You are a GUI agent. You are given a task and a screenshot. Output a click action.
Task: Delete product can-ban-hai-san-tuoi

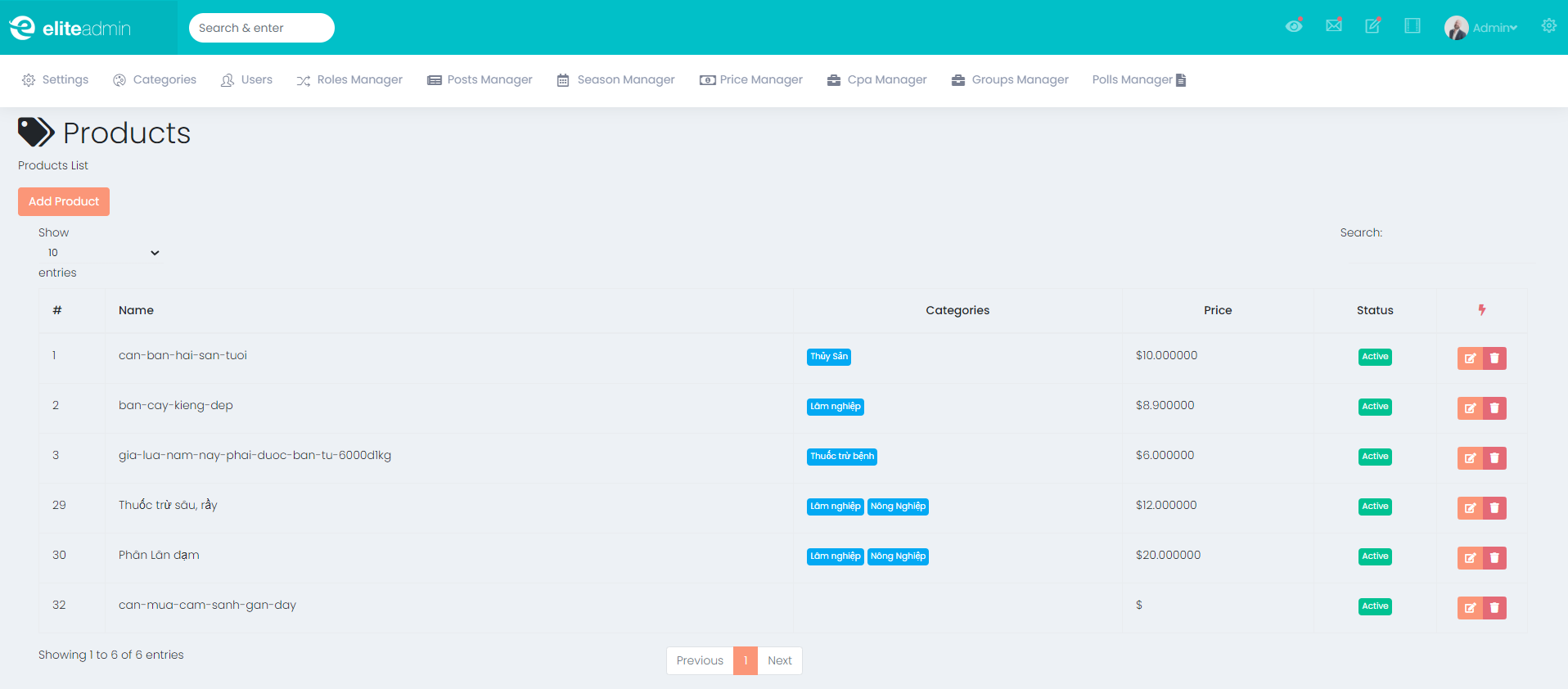pyautogui.click(x=1494, y=358)
